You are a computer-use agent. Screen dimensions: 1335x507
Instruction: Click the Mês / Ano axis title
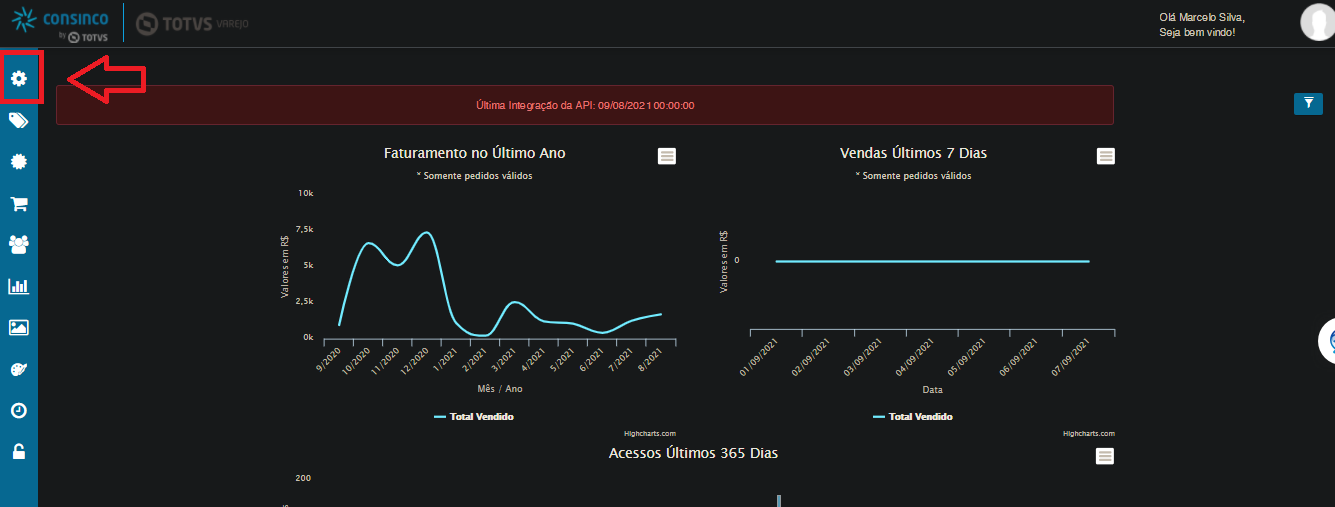point(500,389)
